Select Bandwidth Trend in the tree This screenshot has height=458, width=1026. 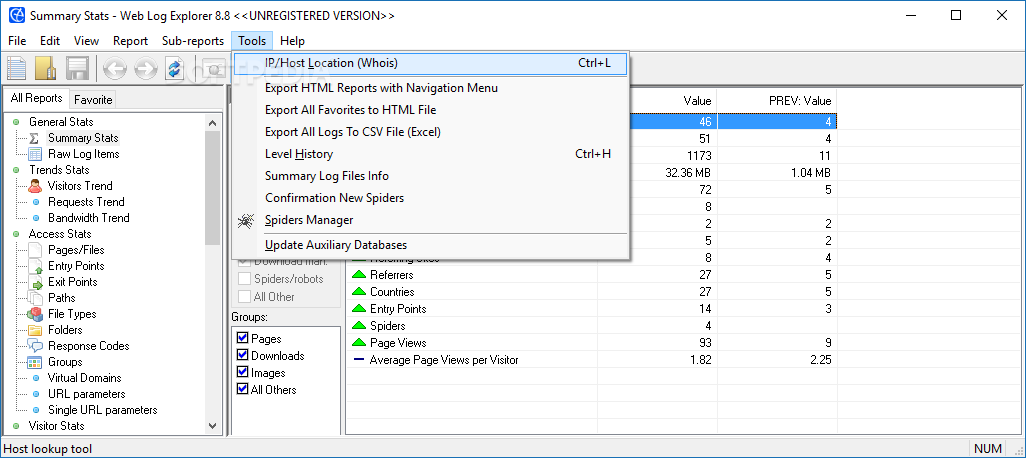[89, 218]
